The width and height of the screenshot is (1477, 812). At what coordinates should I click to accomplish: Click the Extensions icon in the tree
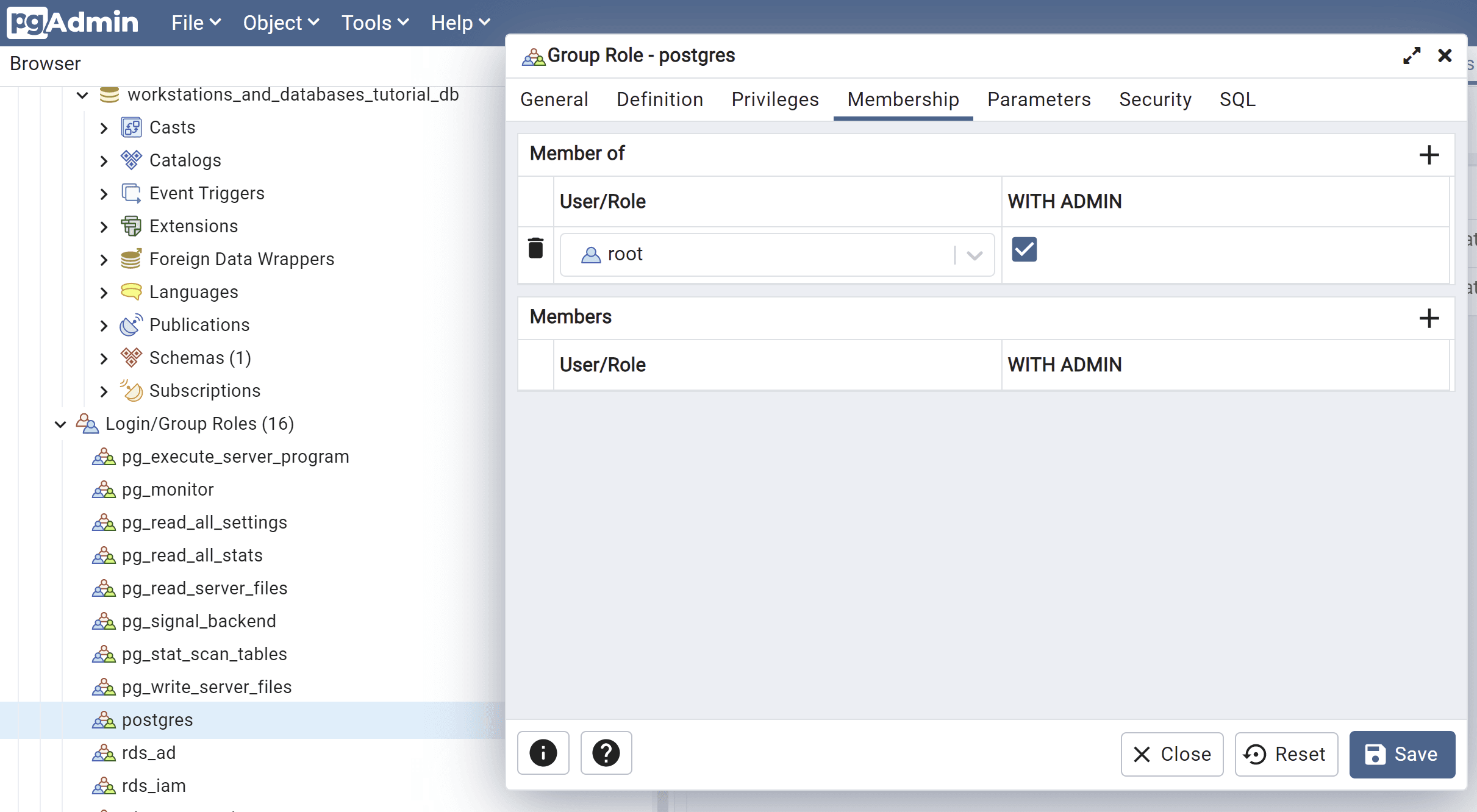131,226
